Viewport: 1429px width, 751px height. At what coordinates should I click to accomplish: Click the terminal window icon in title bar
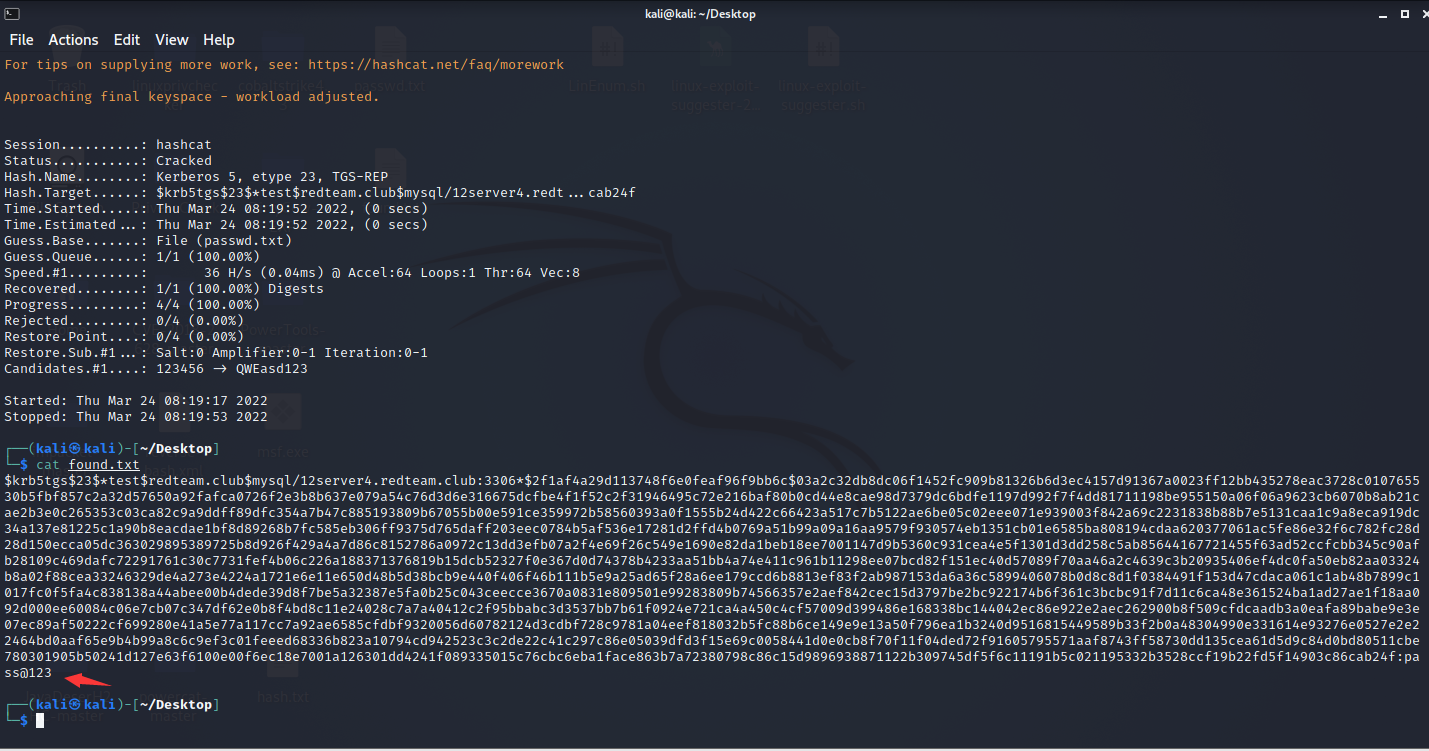[x=12, y=13]
